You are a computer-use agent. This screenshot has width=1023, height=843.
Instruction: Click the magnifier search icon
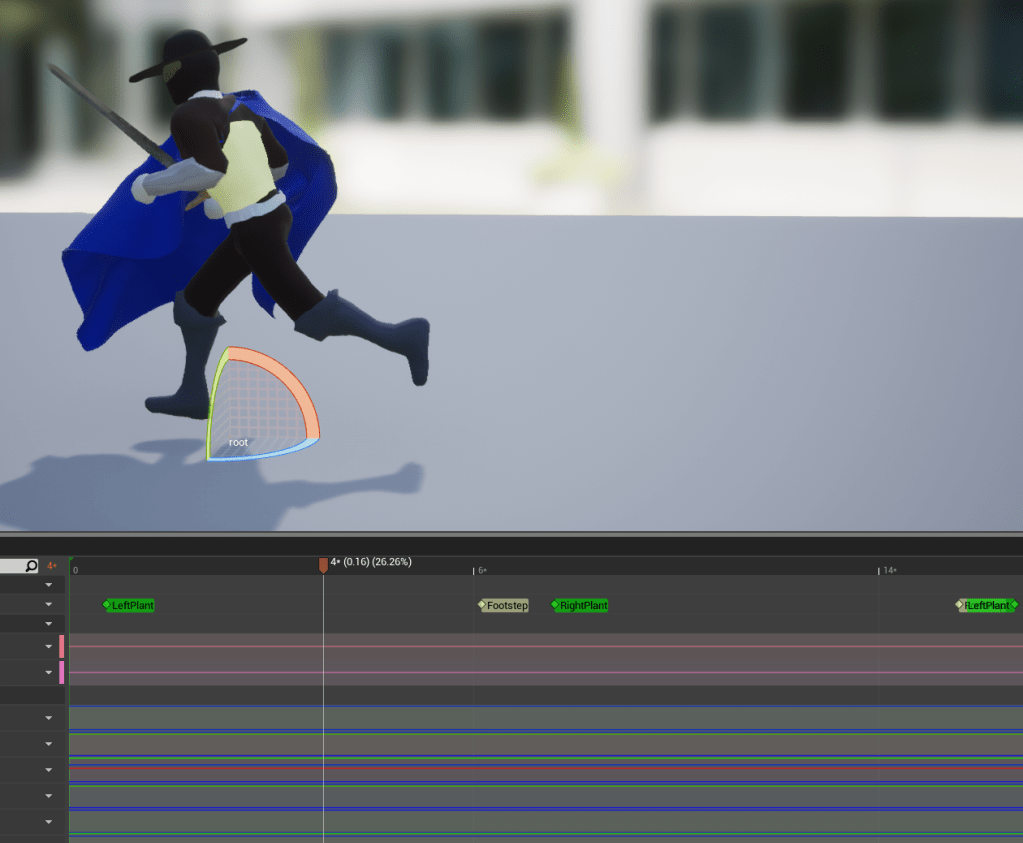[31, 566]
